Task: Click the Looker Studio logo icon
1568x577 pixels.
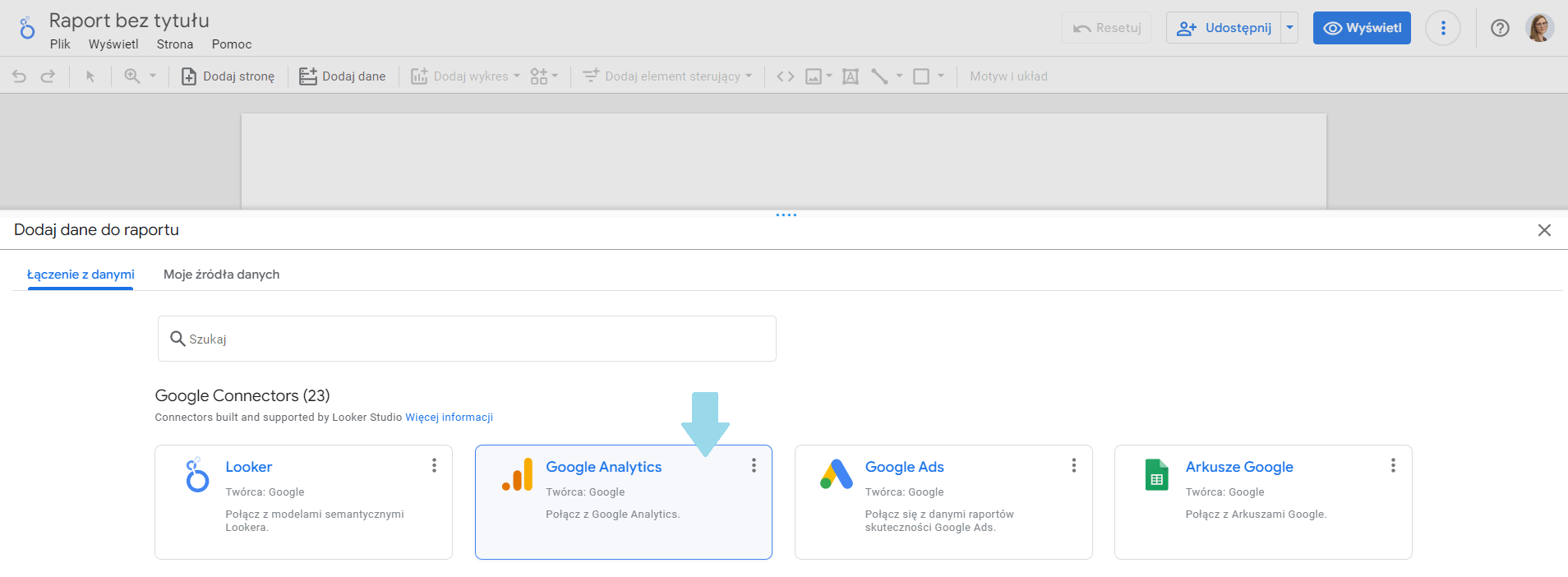Action: coord(27,28)
